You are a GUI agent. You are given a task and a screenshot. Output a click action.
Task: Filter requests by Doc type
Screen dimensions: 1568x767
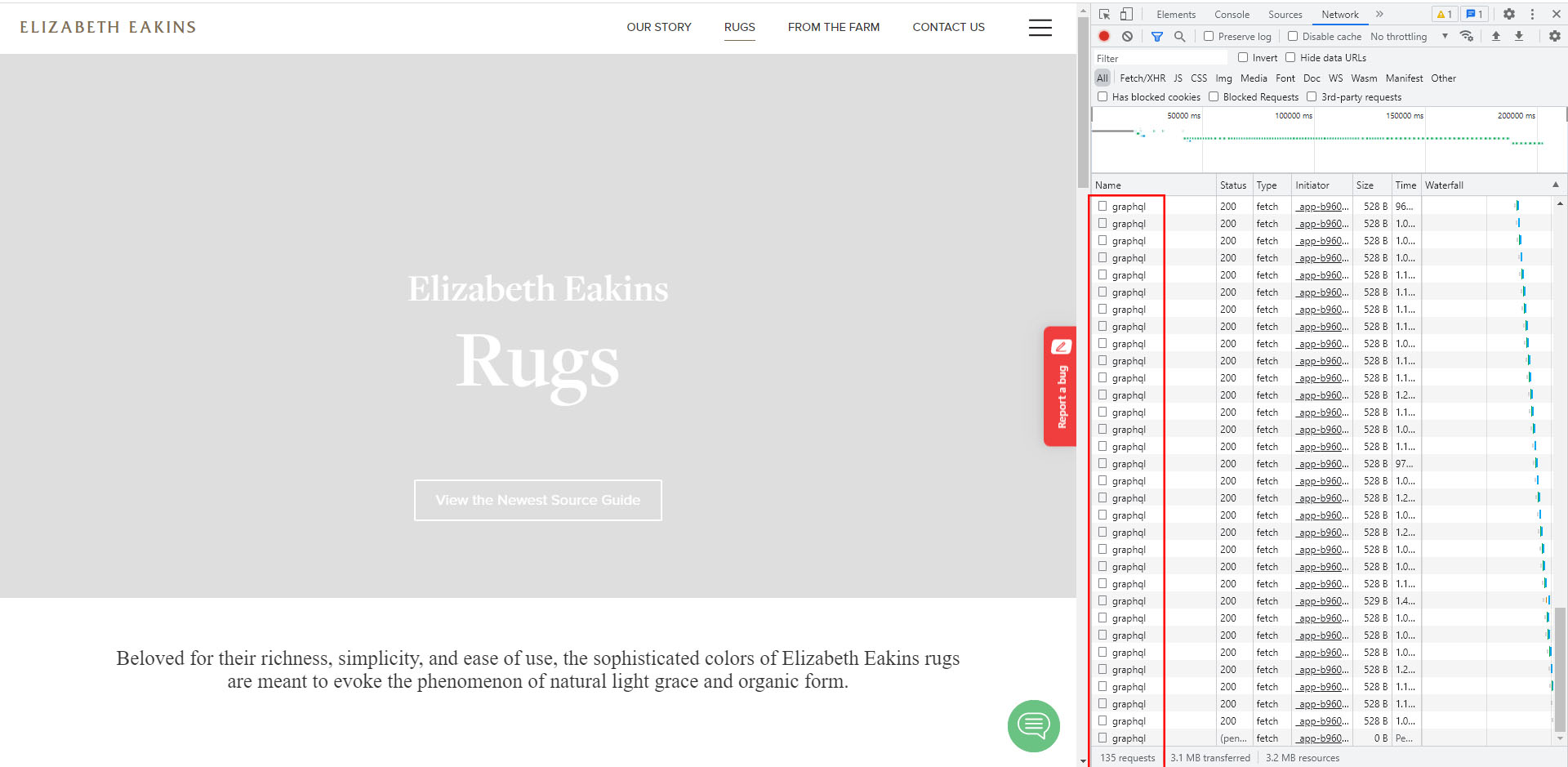point(1312,78)
